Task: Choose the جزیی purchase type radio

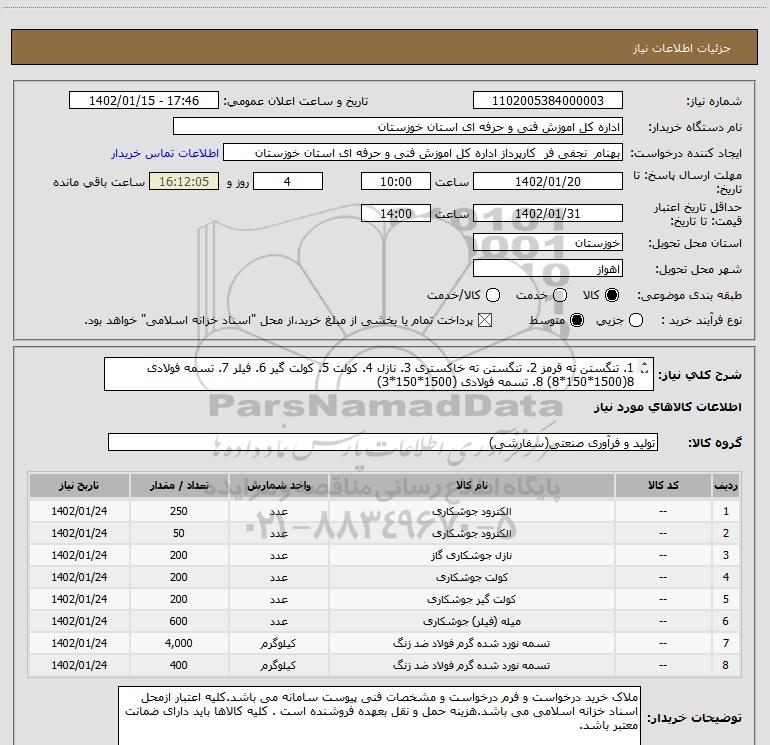Action: click(636, 321)
